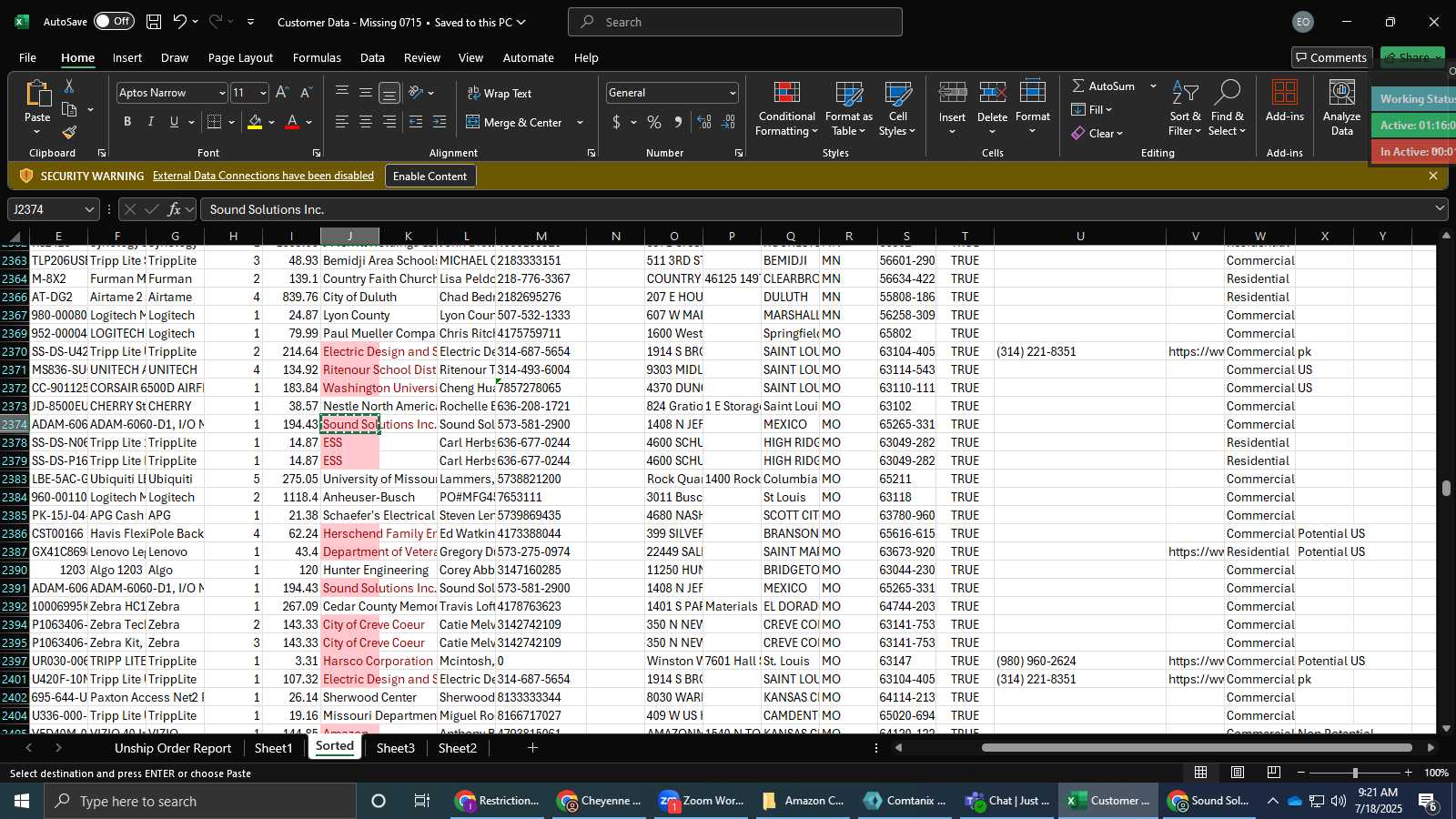
Task: Open Merge & Center dropdown arrow
Action: pos(580,122)
